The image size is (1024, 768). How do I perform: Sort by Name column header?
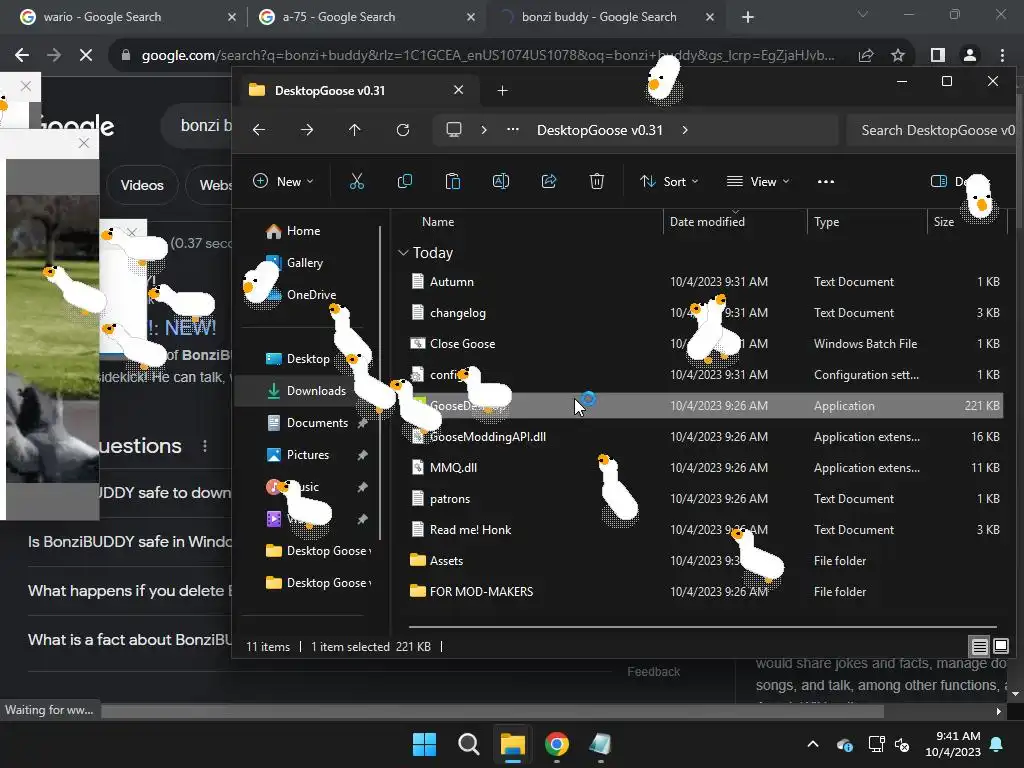tap(438, 222)
